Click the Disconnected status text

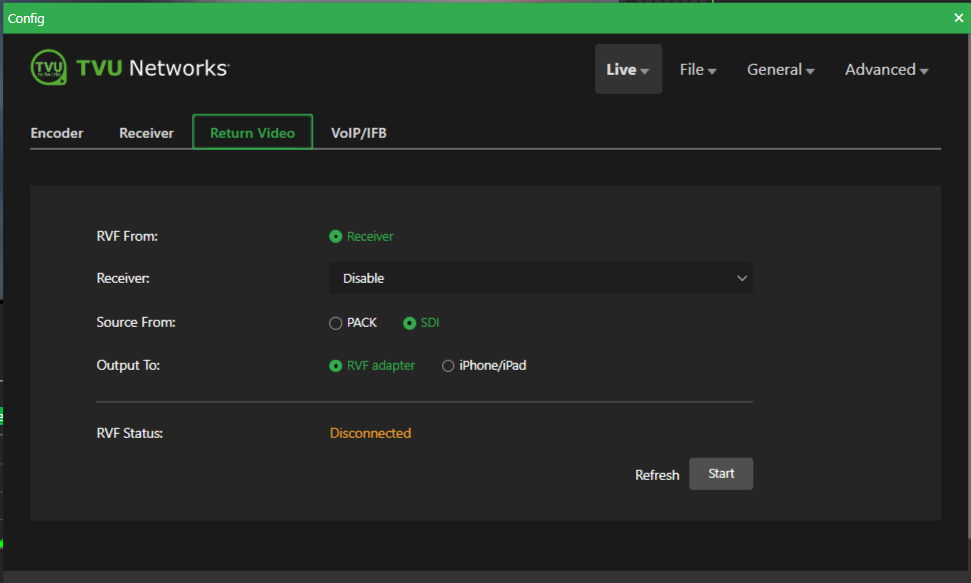pos(370,433)
